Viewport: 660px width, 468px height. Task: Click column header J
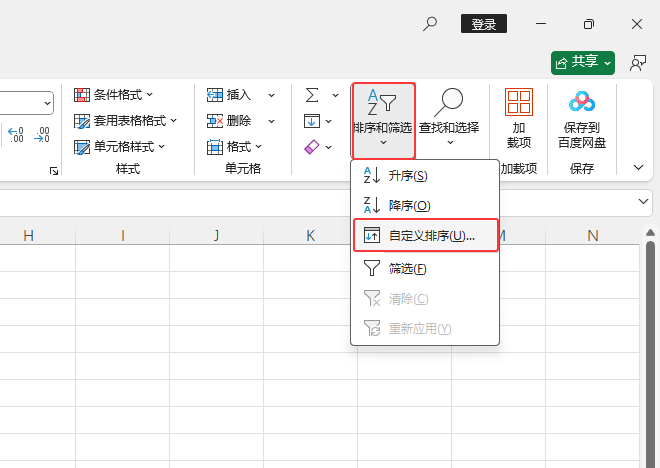pyautogui.click(x=216, y=236)
